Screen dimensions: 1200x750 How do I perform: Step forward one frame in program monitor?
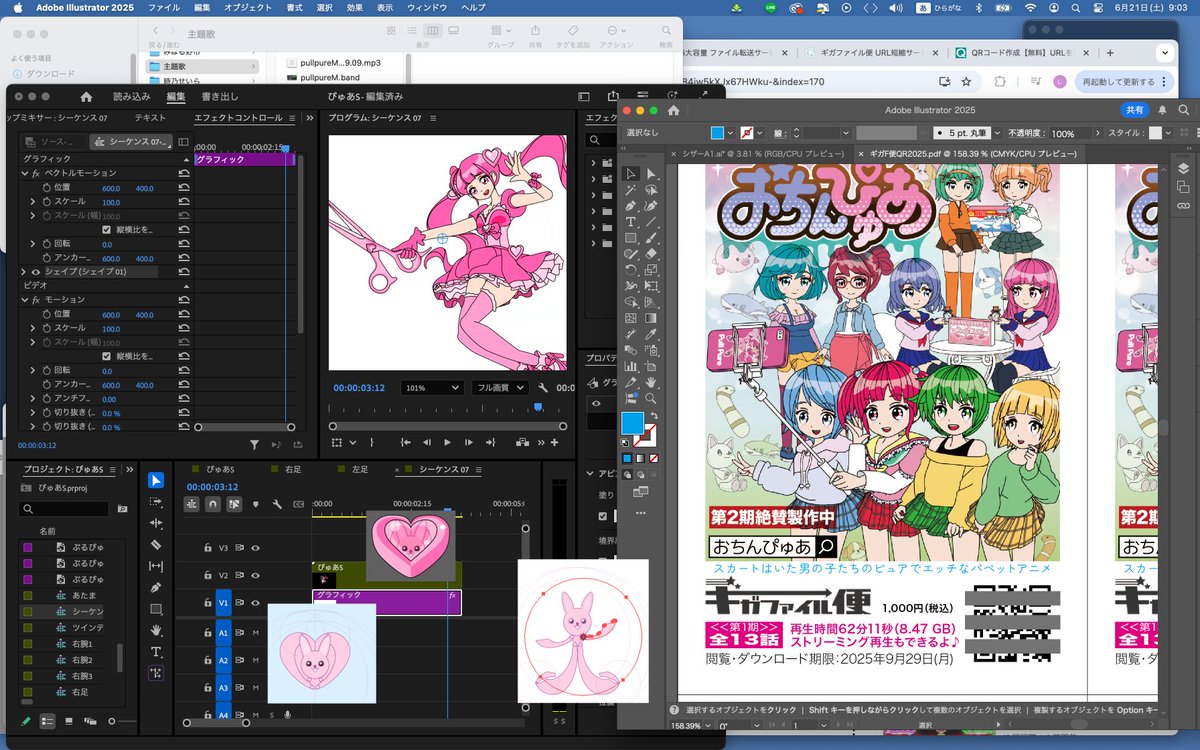click(x=468, y=442)
